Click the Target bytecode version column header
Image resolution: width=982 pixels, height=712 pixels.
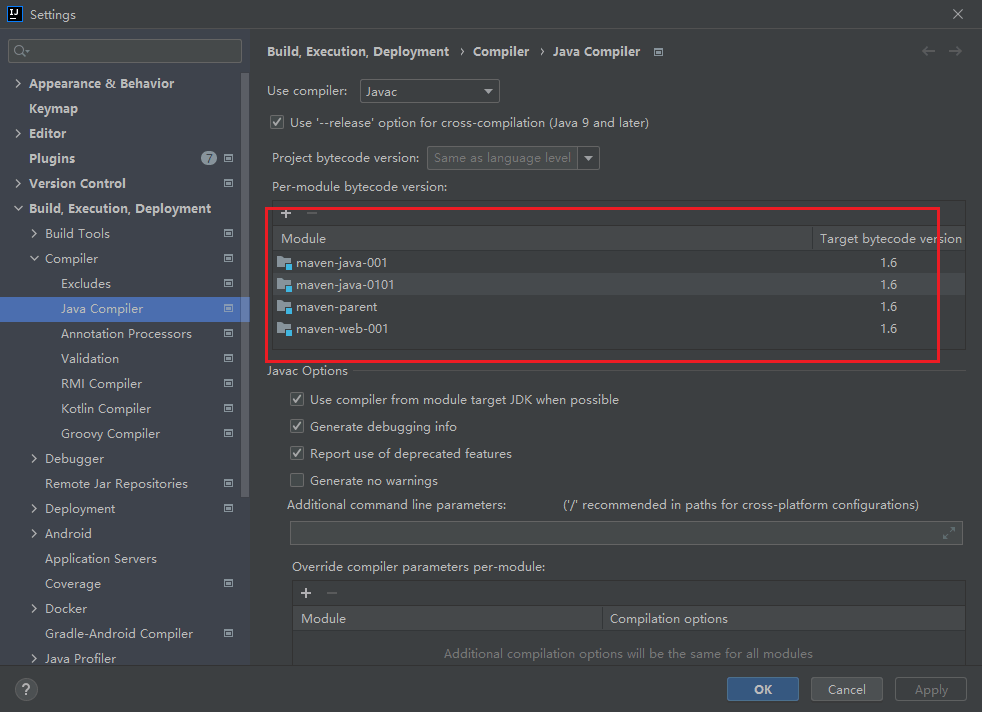(889, 239)
